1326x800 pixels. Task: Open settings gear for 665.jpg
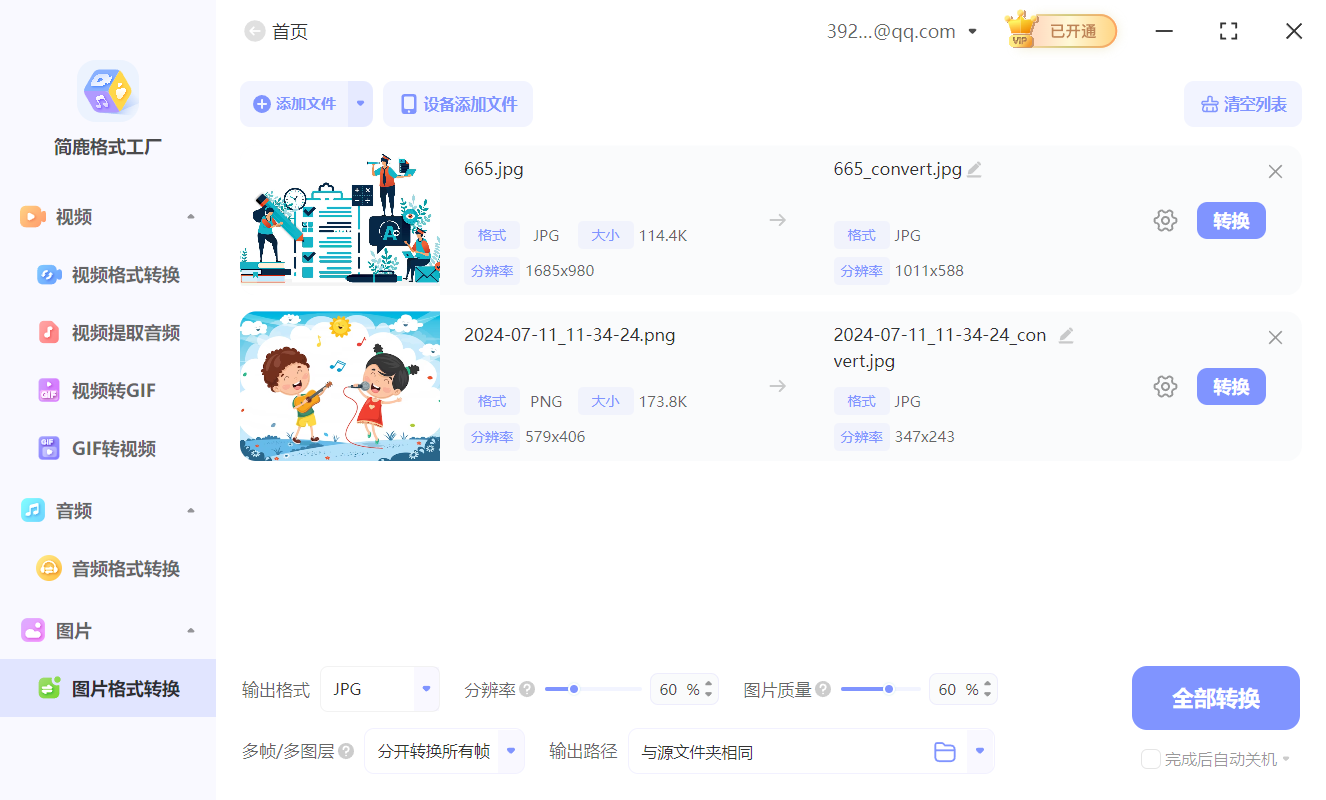point(1165,220)
